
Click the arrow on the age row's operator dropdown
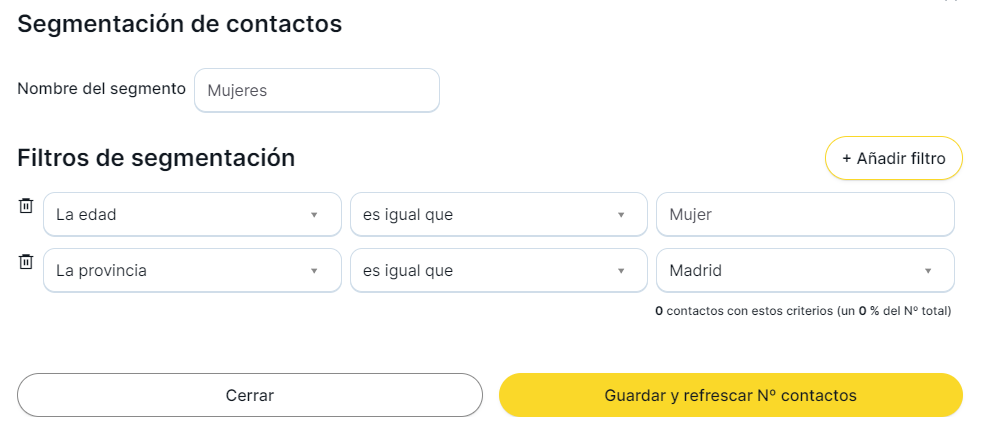tap(620, 214)
